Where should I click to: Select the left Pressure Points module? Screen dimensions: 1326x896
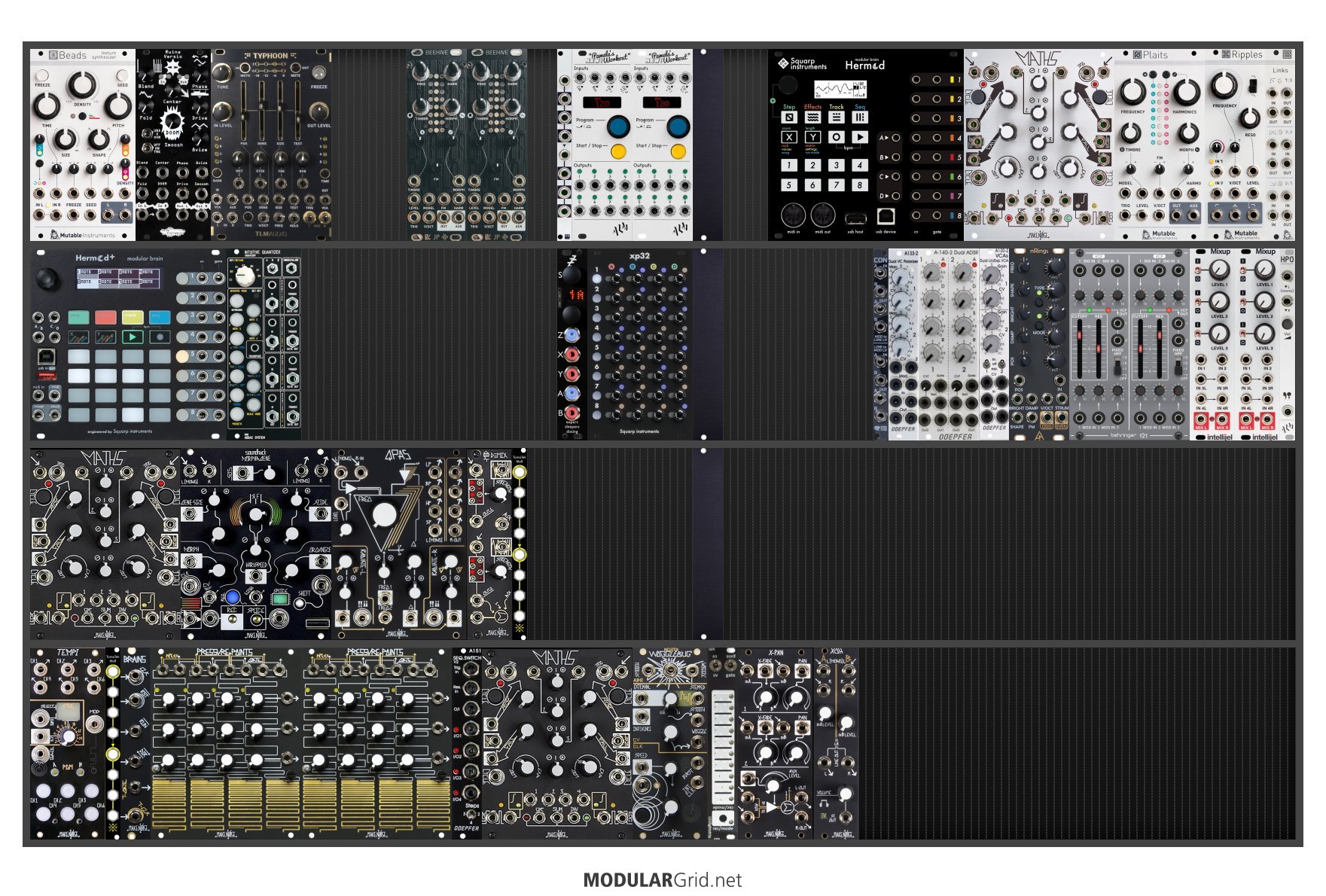coord(226,743)
